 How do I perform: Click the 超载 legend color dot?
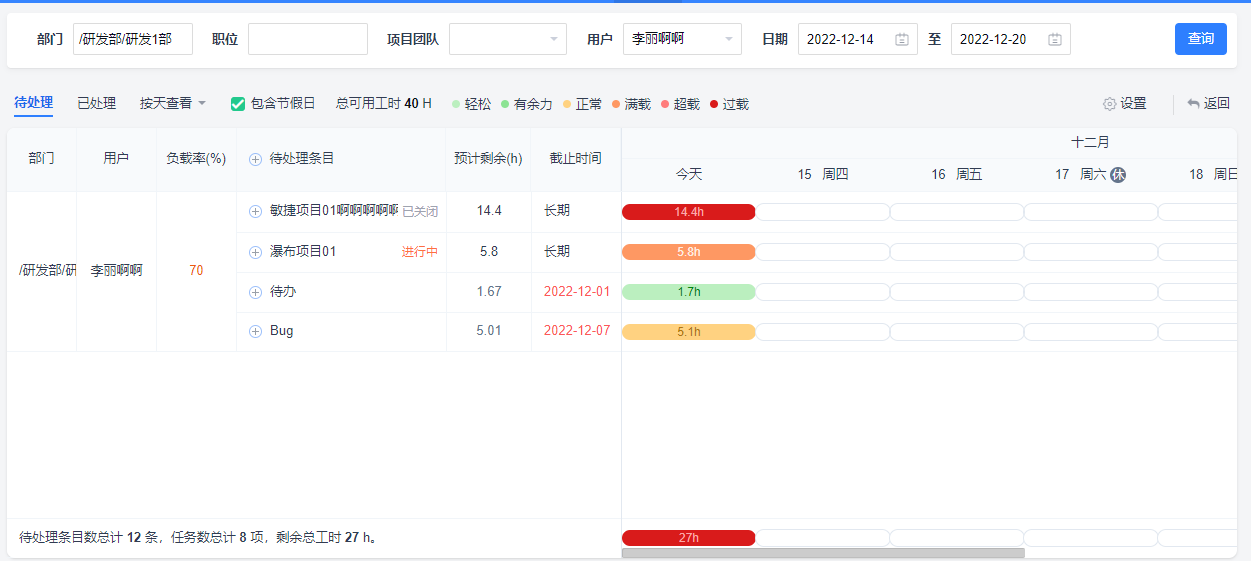[665, 104]
